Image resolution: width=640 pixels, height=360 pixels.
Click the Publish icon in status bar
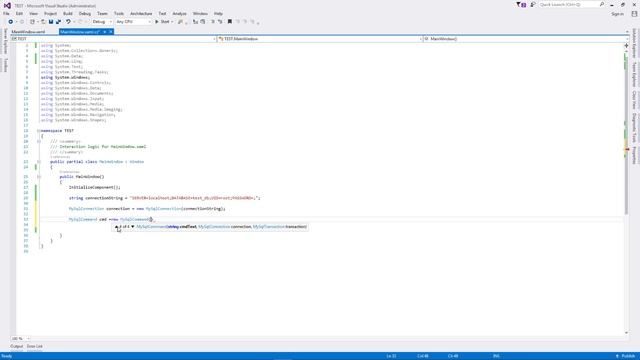[x=617, y=356]
